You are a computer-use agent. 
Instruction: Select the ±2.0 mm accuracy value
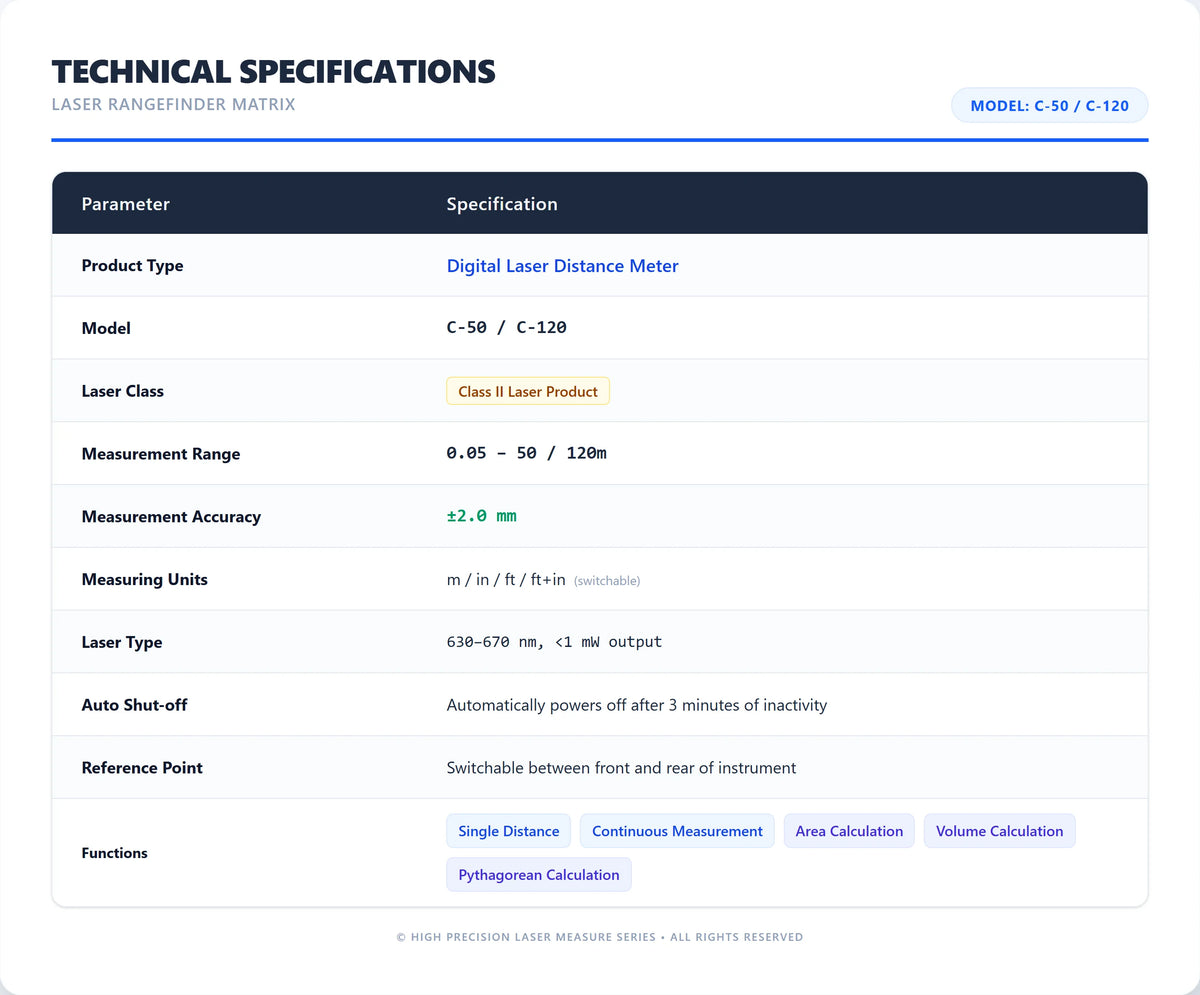point(482,516)
